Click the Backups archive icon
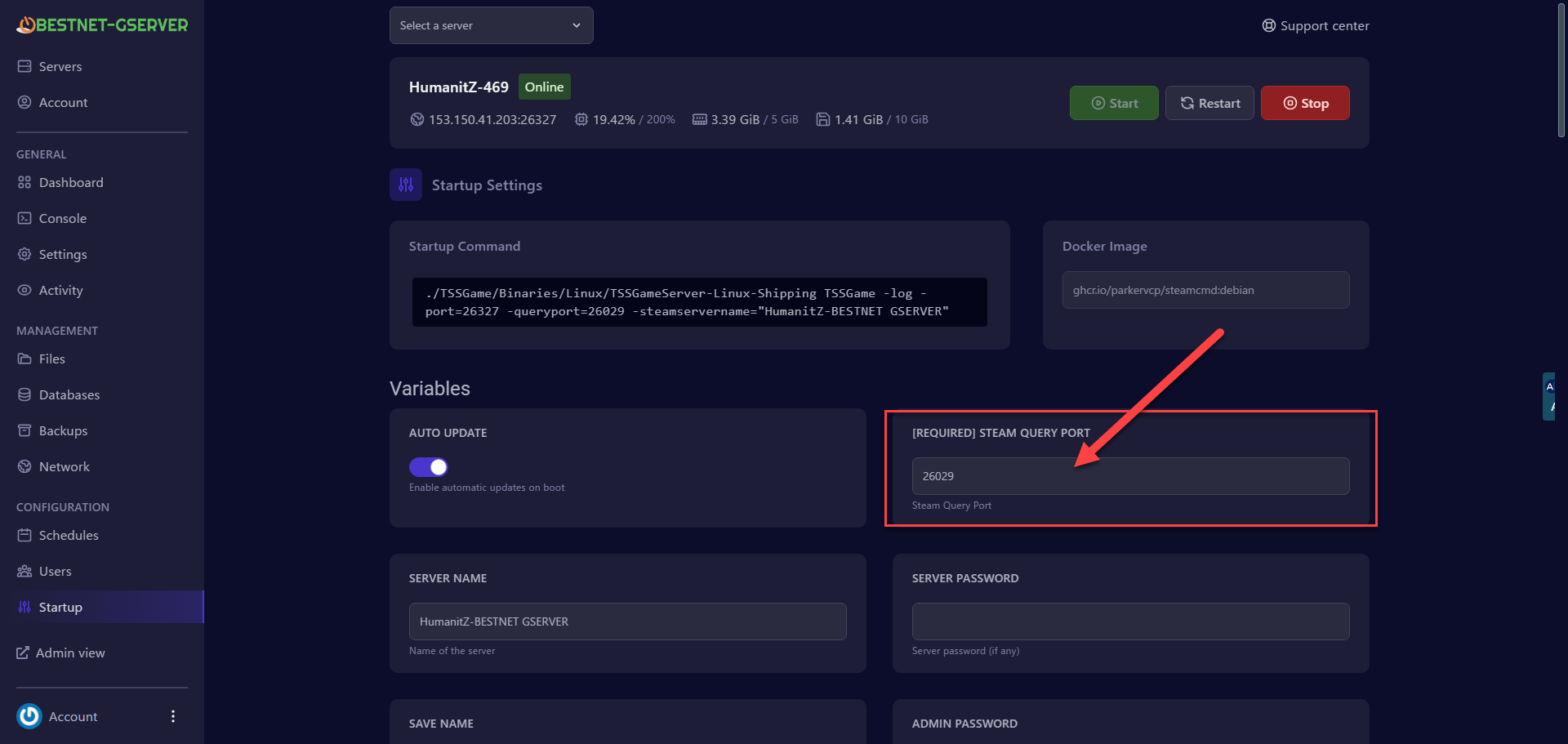Image resolution: width=1568 pixels, height=744 pixels. pos(24,430)
